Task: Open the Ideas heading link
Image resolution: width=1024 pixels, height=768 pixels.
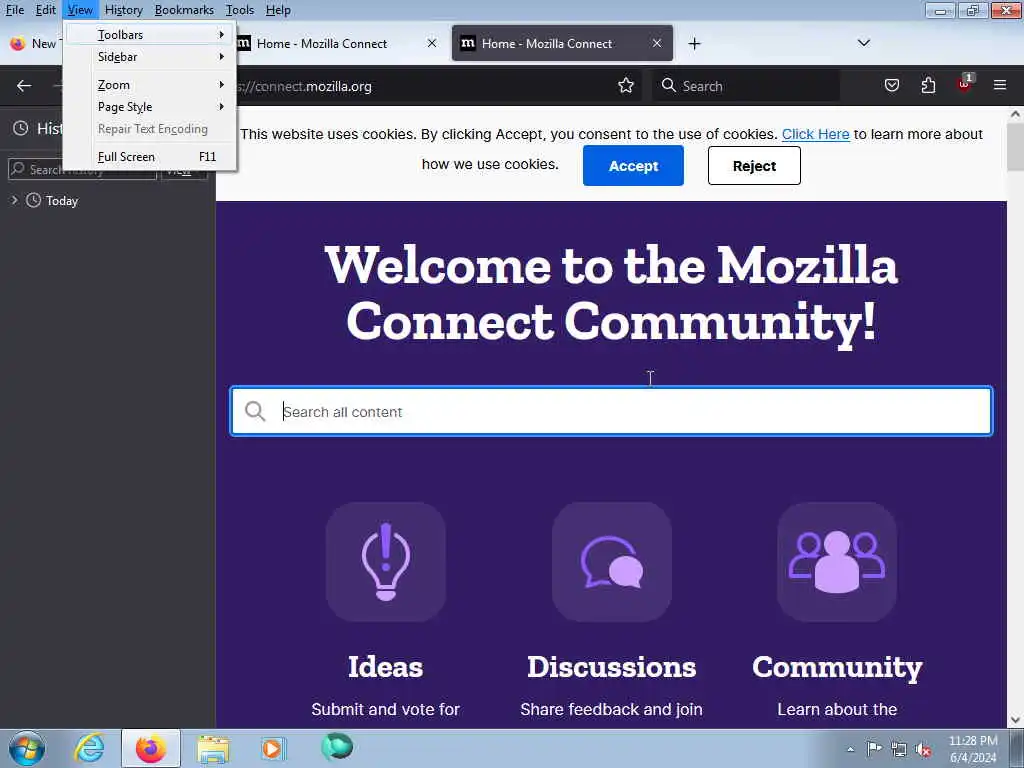Action: tap(385, 667)
